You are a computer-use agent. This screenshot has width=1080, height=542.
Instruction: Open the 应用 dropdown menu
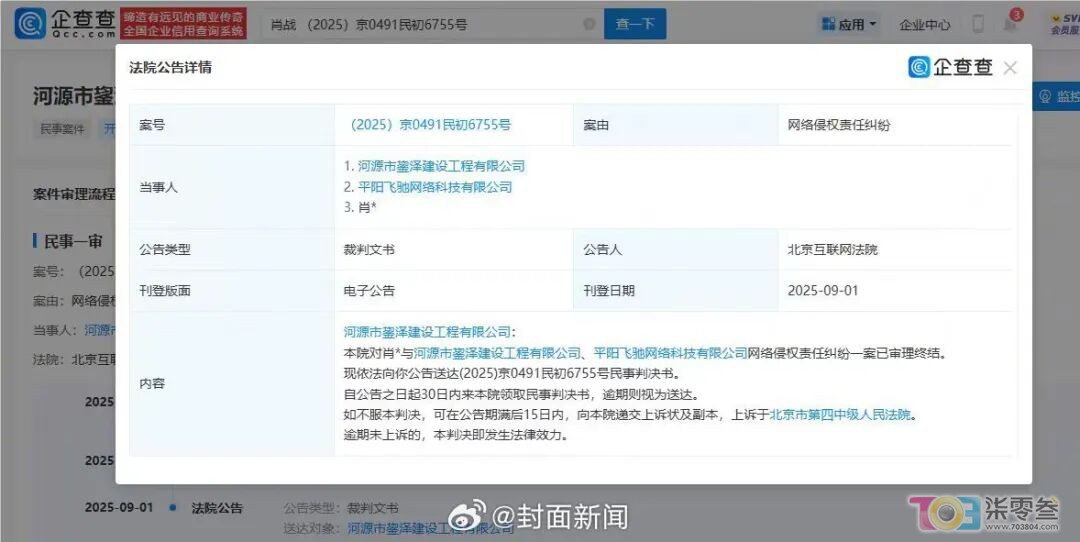[x=849, y=24]
